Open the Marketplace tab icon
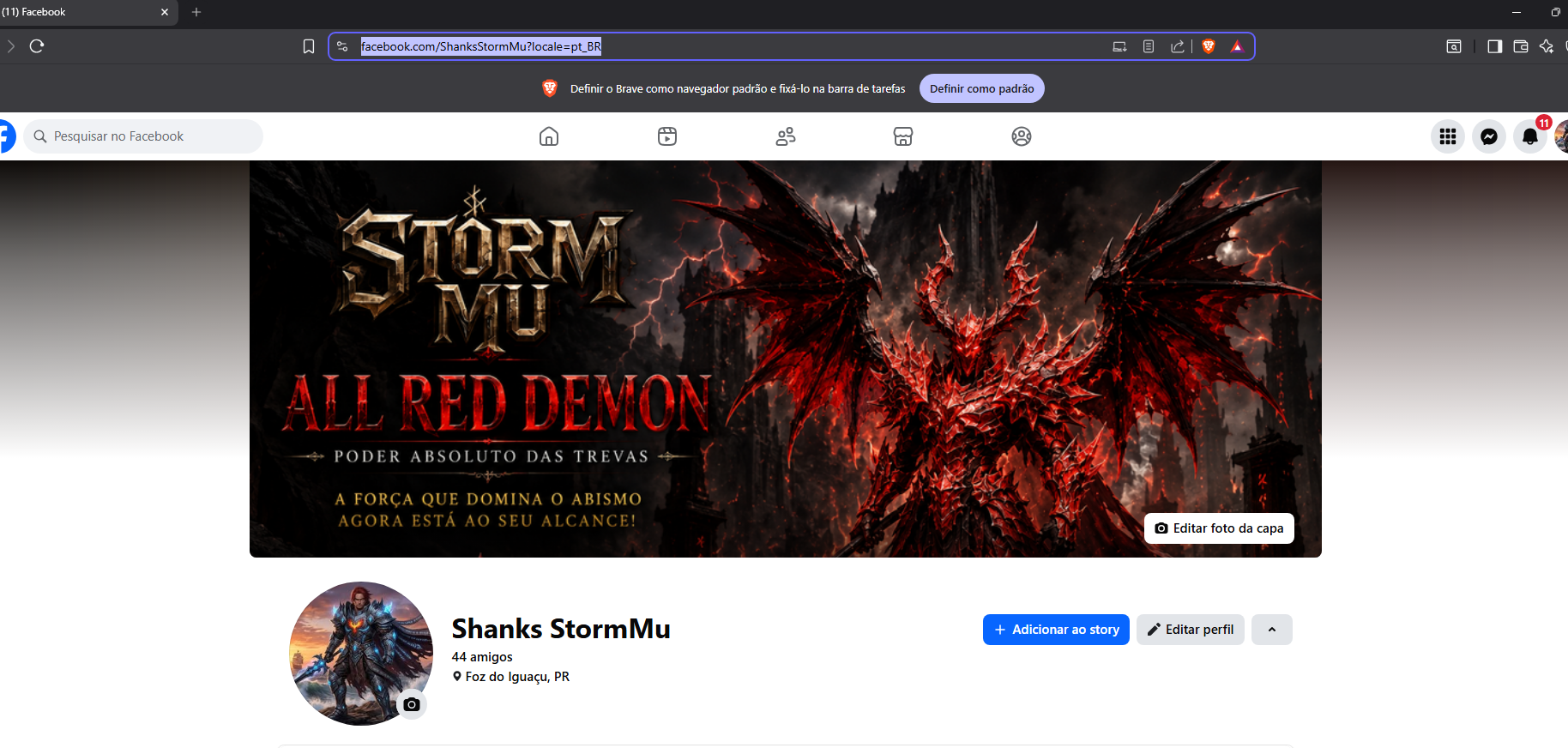This screenshot has width=1568, height=748. pos(903,136)
